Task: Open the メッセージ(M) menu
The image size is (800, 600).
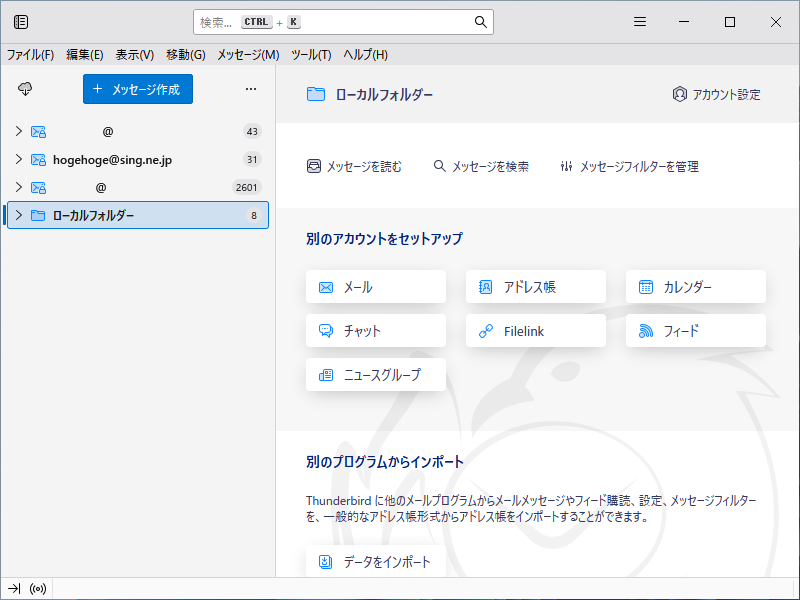Action: 248,55
